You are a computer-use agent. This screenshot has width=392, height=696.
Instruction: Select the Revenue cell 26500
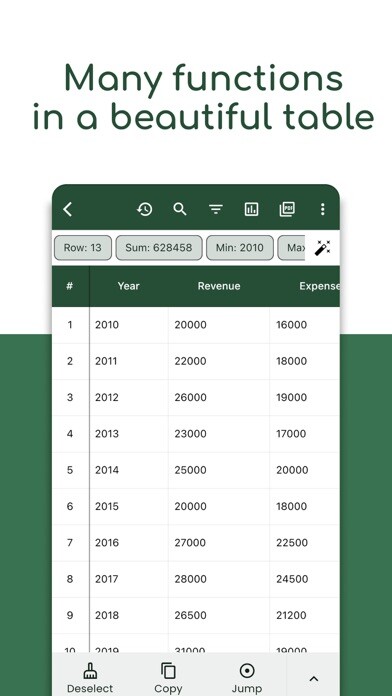click(x=219, y=615)
